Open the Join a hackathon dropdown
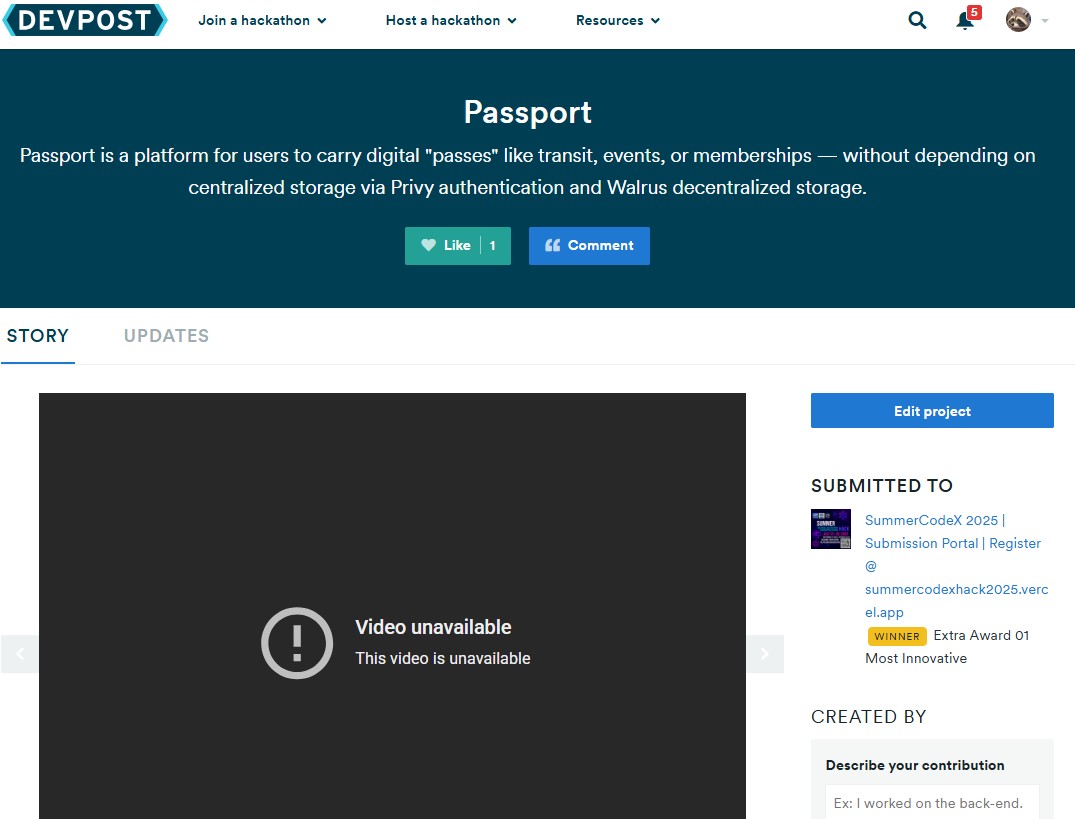1075x819 pixels. (262, 21)
